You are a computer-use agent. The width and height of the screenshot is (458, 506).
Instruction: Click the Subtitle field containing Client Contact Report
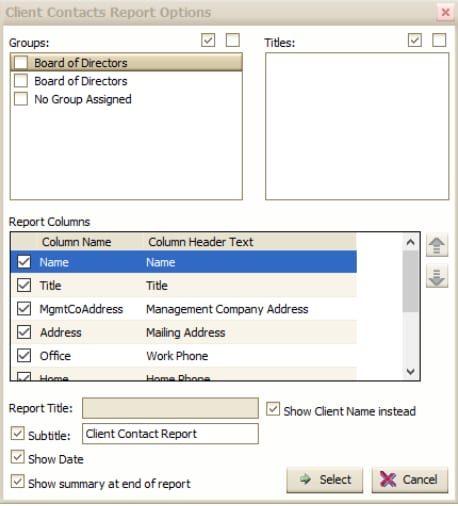(170, 434)
